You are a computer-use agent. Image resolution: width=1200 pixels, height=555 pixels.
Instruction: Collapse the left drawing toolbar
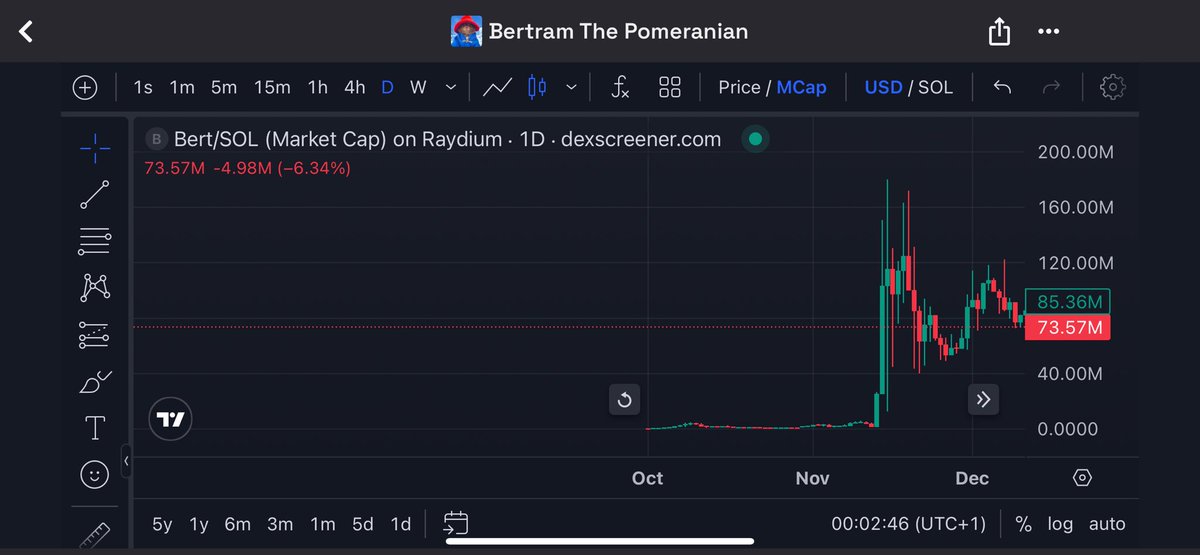click(127, 461)
